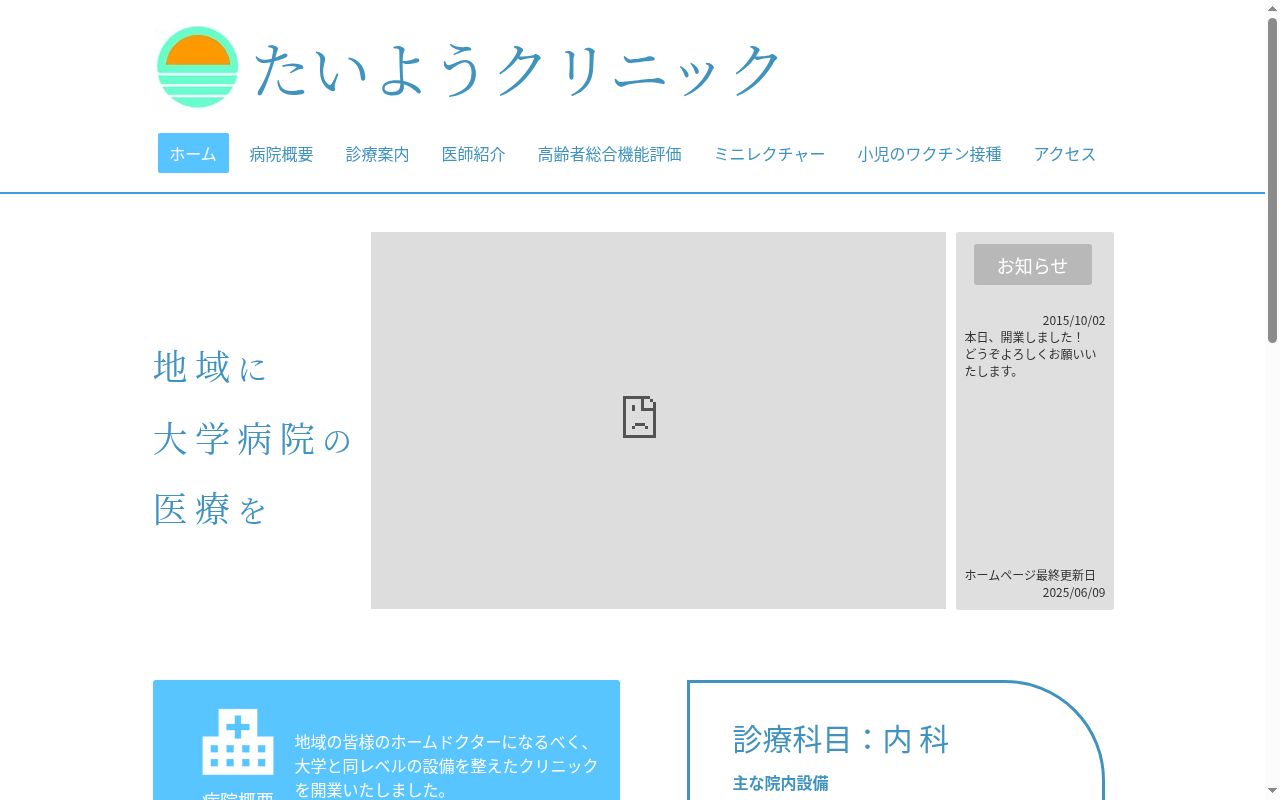Click the ホームページ最終更新日 label
The height and width of the screenshot is (800, 1280).
[1030, 575]
